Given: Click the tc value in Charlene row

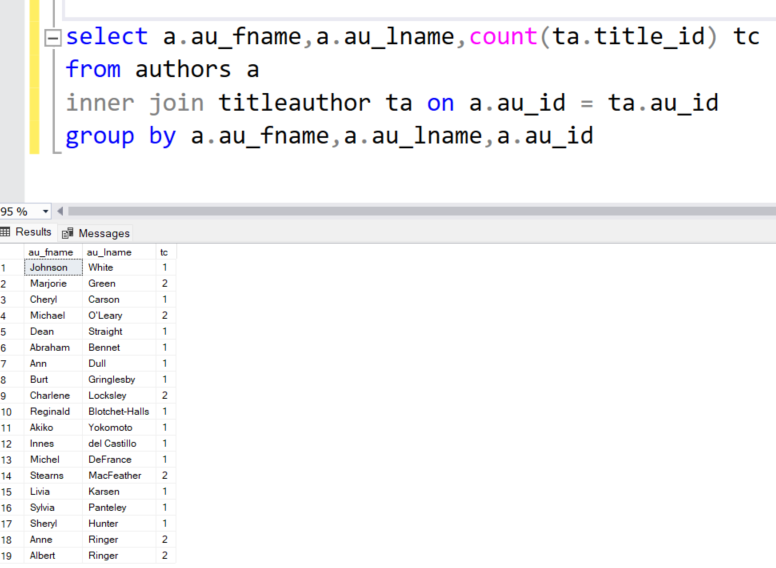Looking at the screenshot, I should tap(166, 395).
